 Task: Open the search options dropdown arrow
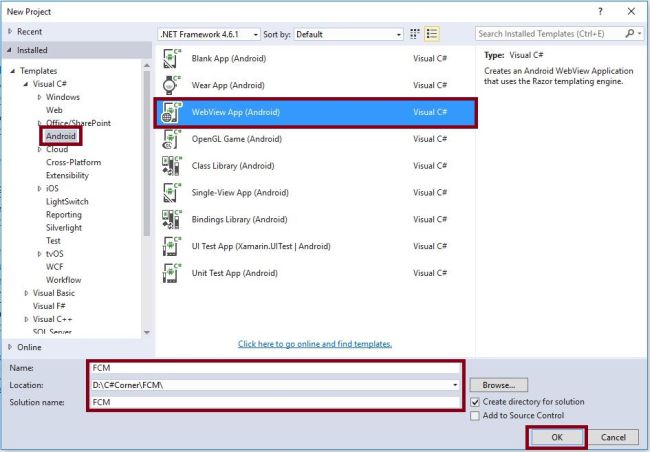[640, 34]
